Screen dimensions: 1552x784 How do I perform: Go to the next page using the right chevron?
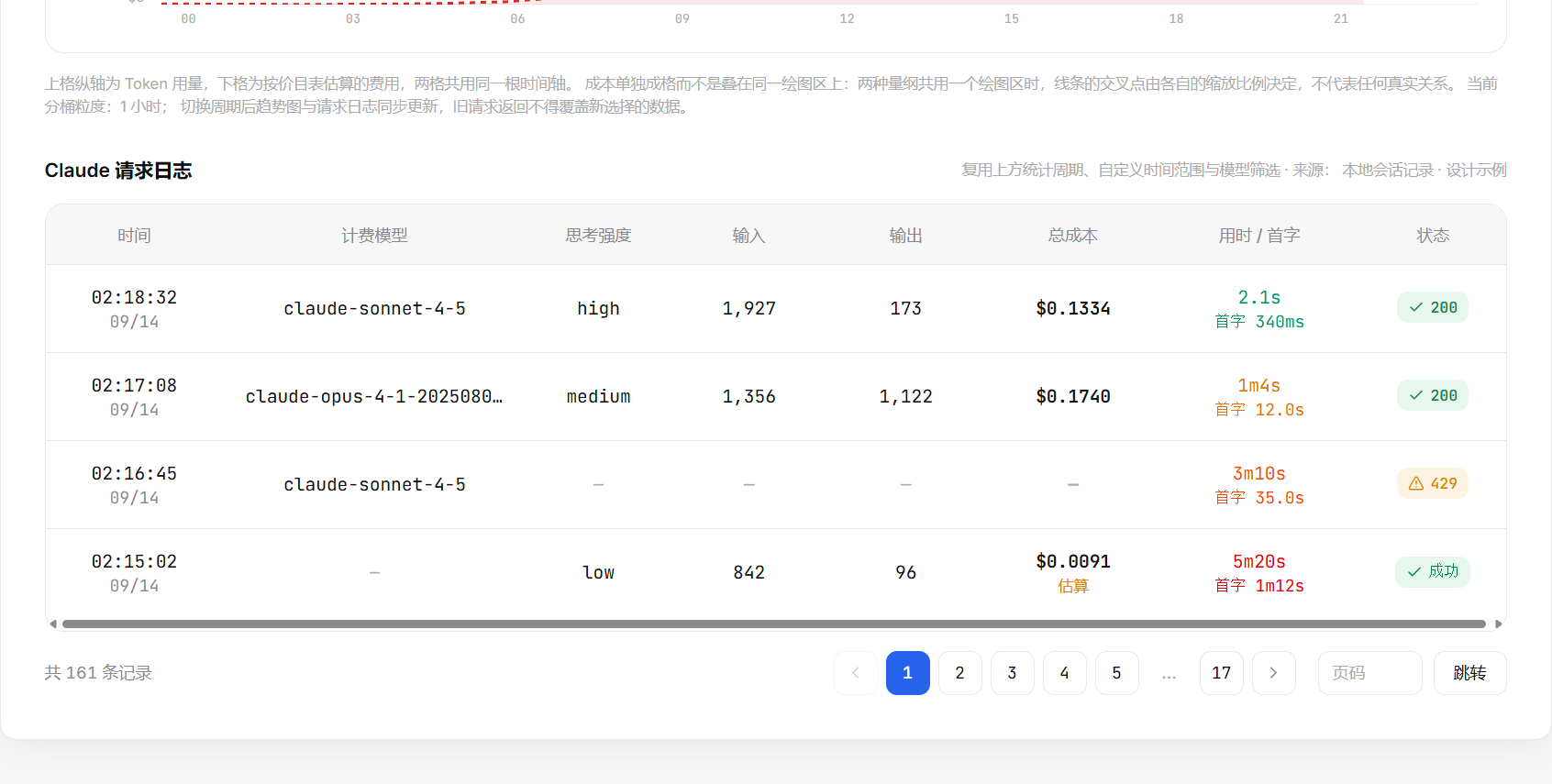(1273, 673)
